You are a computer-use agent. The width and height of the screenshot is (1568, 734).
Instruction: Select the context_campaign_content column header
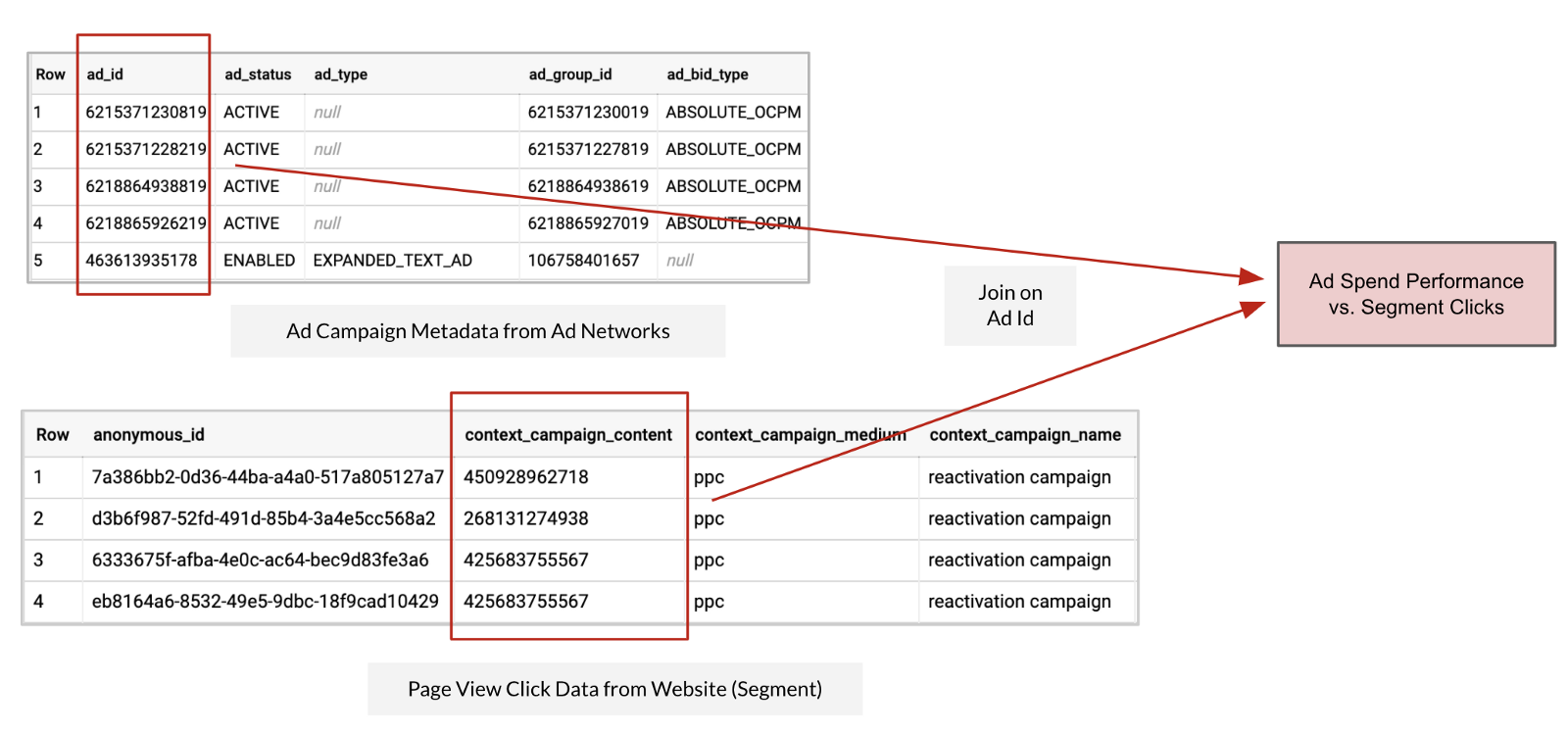[568, 435]
